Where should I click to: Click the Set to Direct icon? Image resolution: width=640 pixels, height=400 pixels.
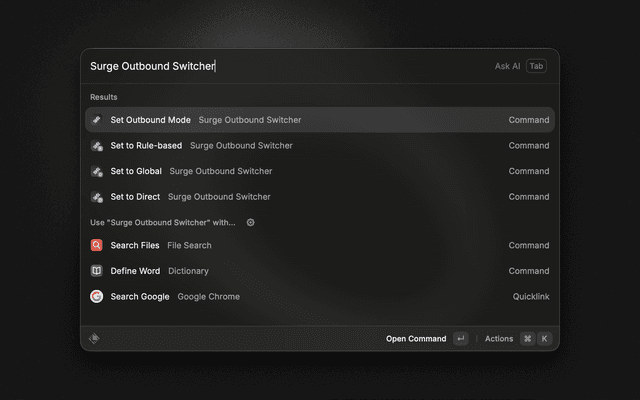(x=97, y=197)
